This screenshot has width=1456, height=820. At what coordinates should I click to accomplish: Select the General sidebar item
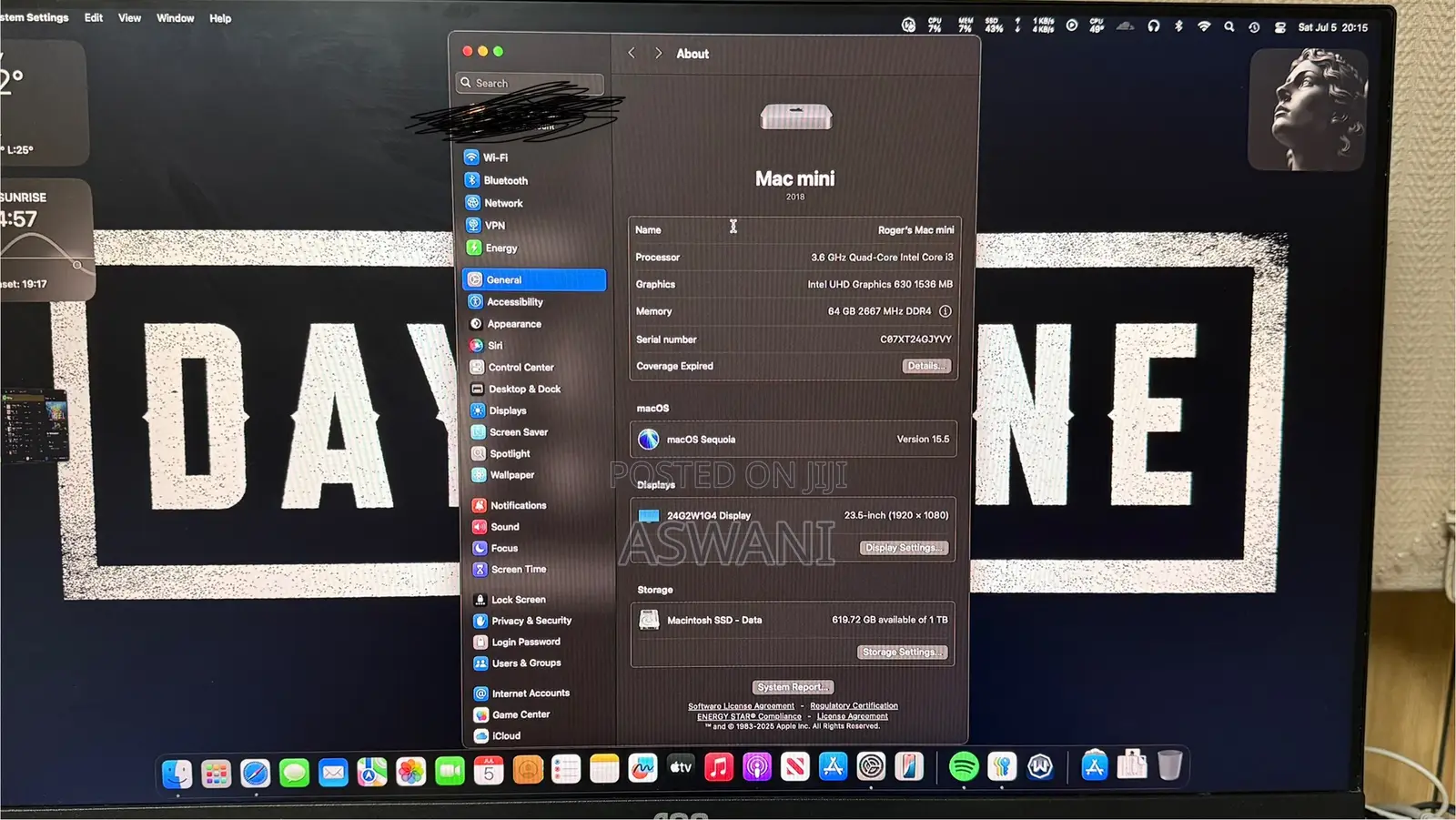(534, 279)
